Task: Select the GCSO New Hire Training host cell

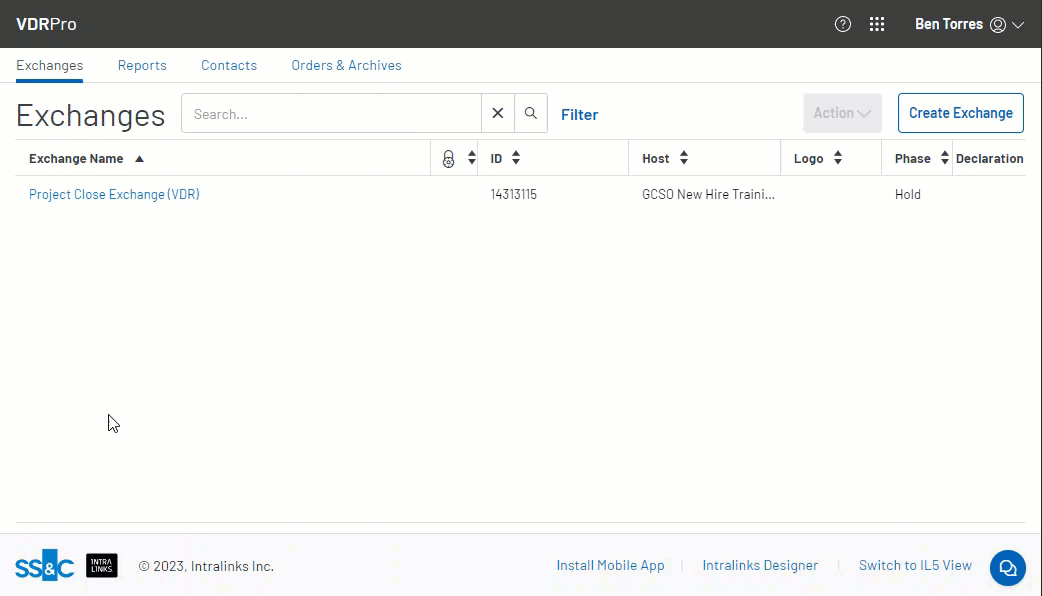Action: click(708, 195)
